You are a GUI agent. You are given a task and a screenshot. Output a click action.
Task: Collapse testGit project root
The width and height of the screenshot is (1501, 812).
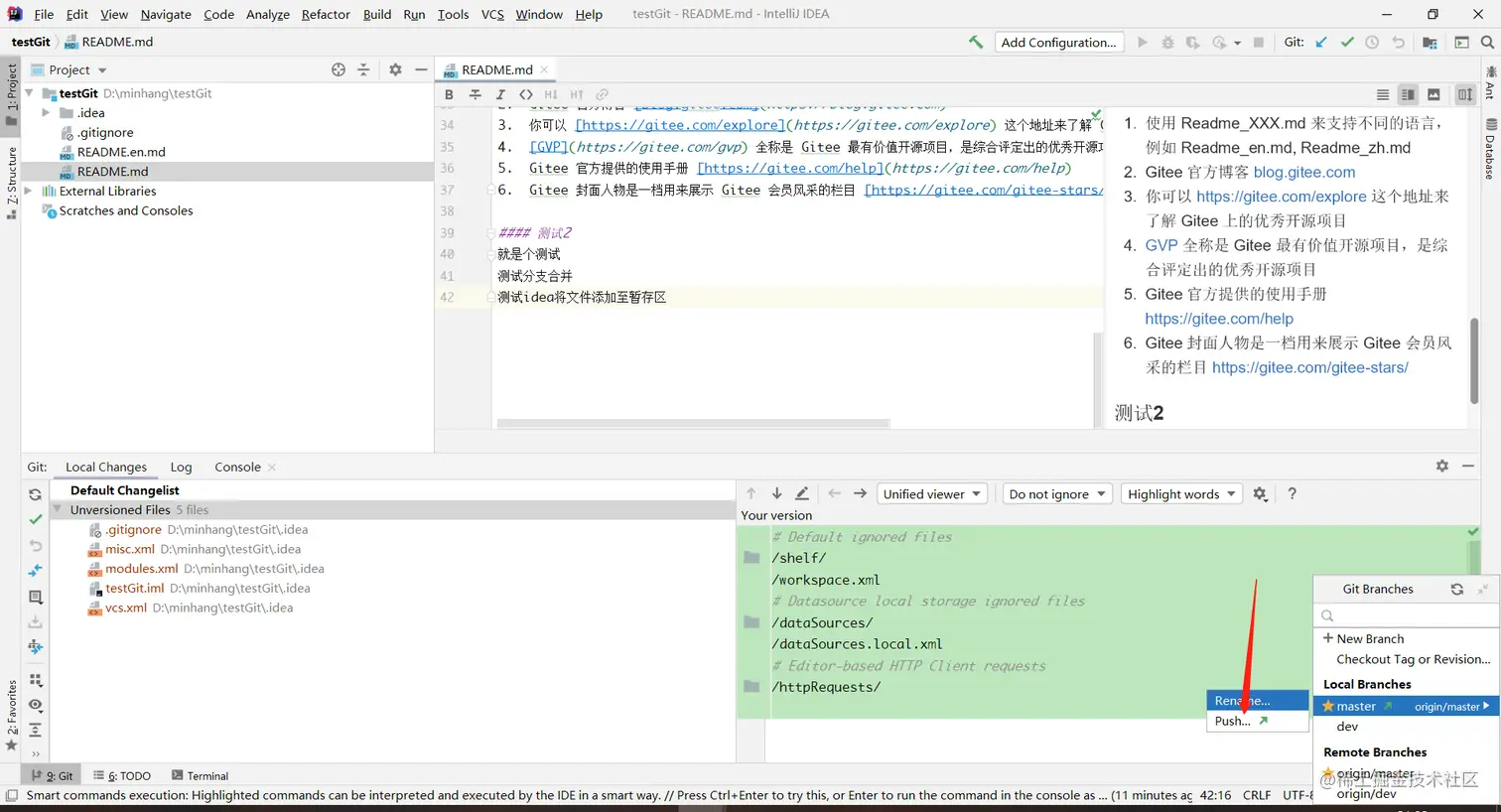pos(28,93)
